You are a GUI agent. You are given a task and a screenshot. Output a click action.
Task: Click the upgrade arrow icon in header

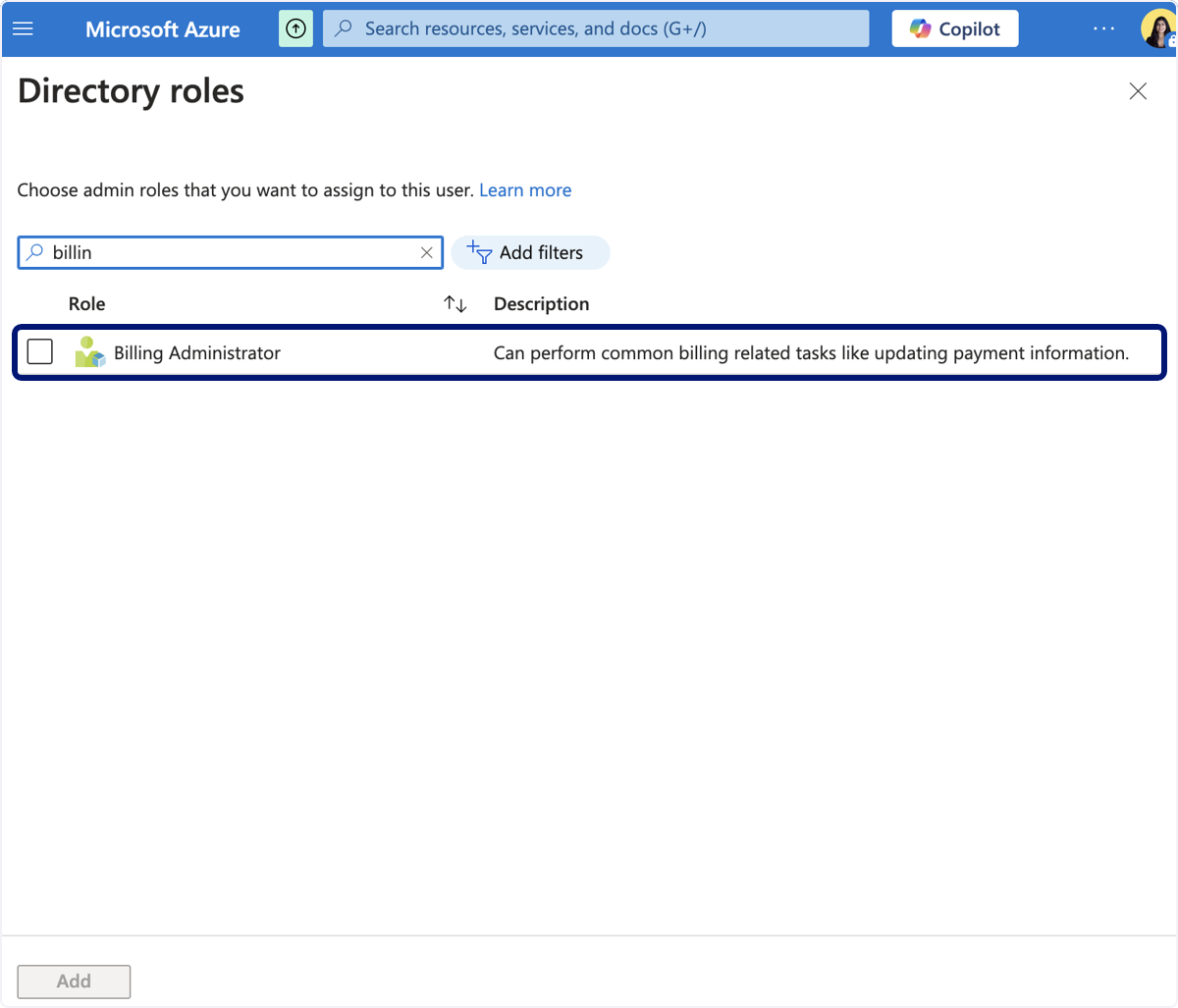pyautogui.click(x=295, y=28)
